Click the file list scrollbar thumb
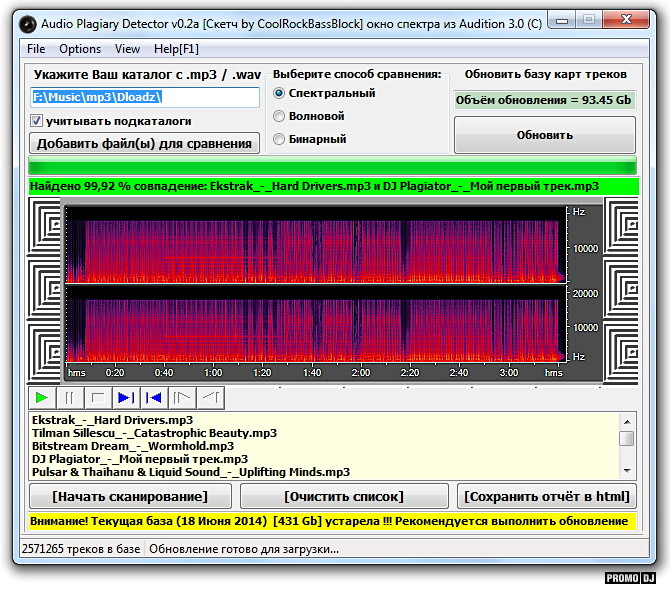The width and height of the screenshot is (670, 598). 627,439
